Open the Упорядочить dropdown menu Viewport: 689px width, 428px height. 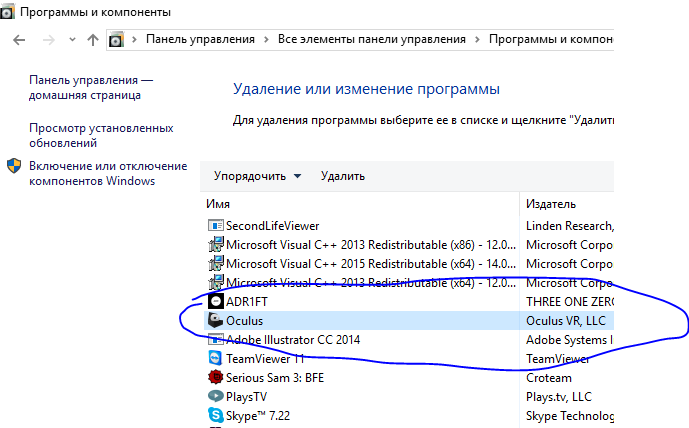tap(257, 176)
